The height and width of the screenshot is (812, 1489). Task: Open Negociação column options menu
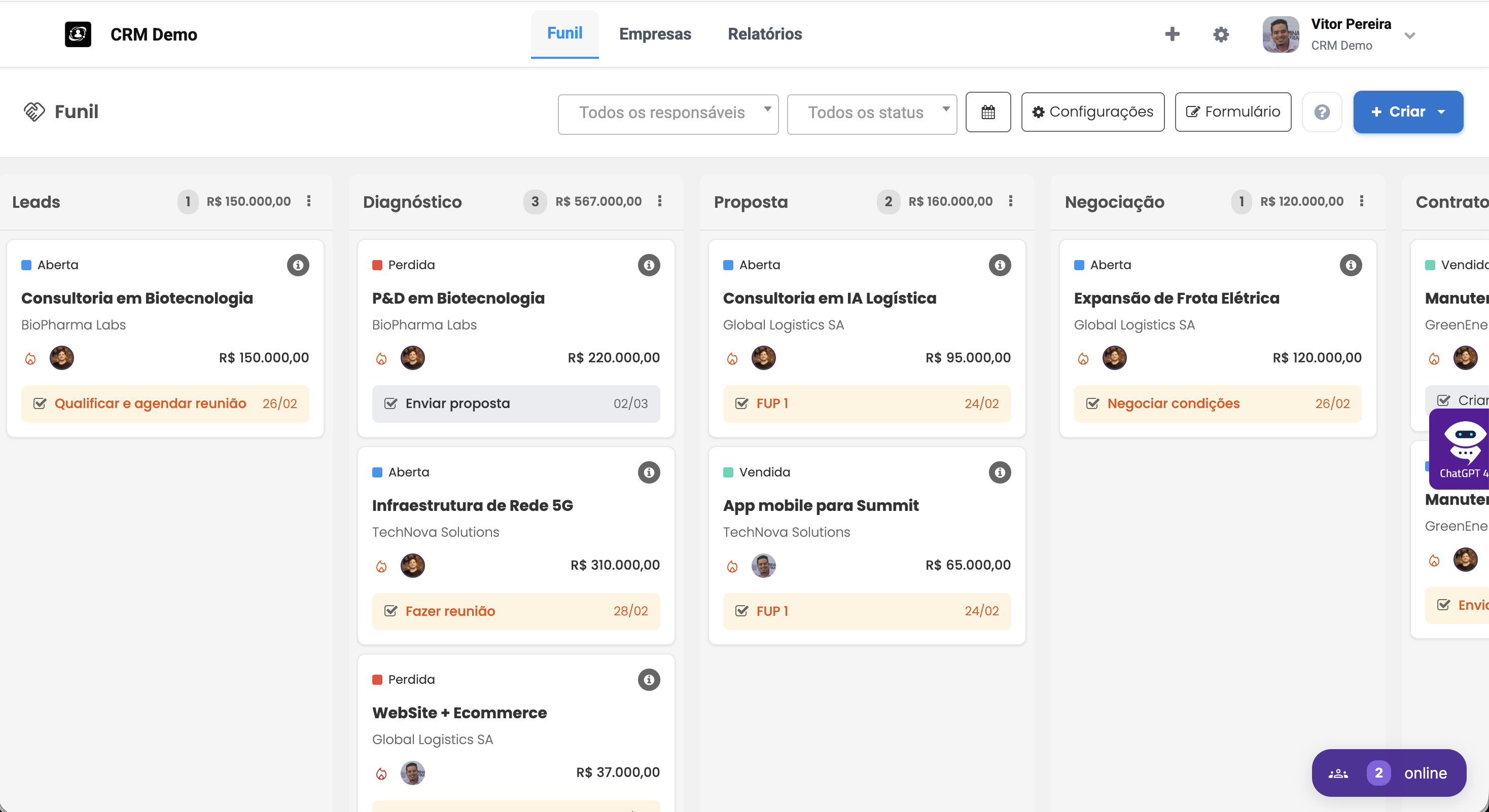pos(1361,201)
